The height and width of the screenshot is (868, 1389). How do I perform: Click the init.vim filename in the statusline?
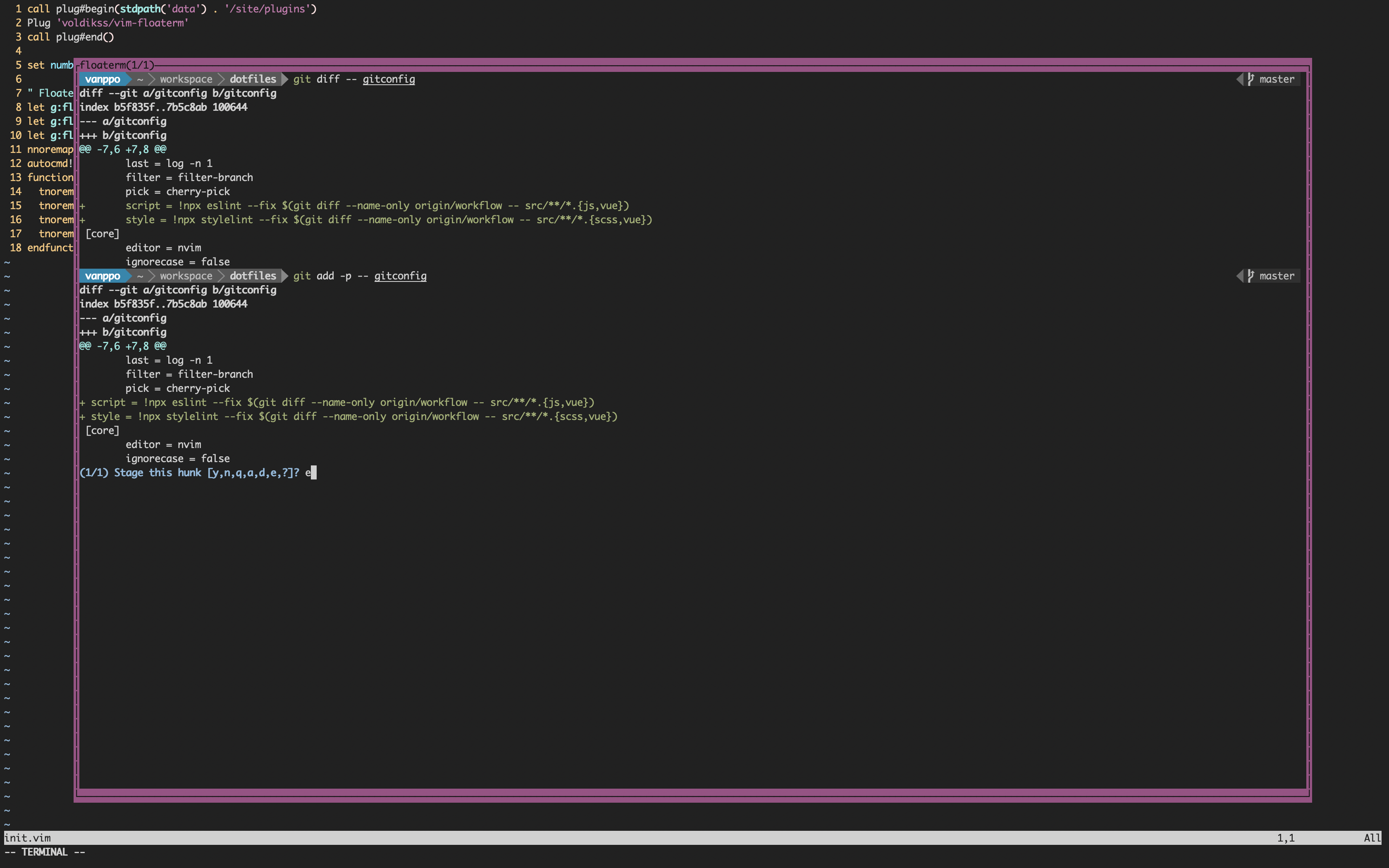coord(28,837)
